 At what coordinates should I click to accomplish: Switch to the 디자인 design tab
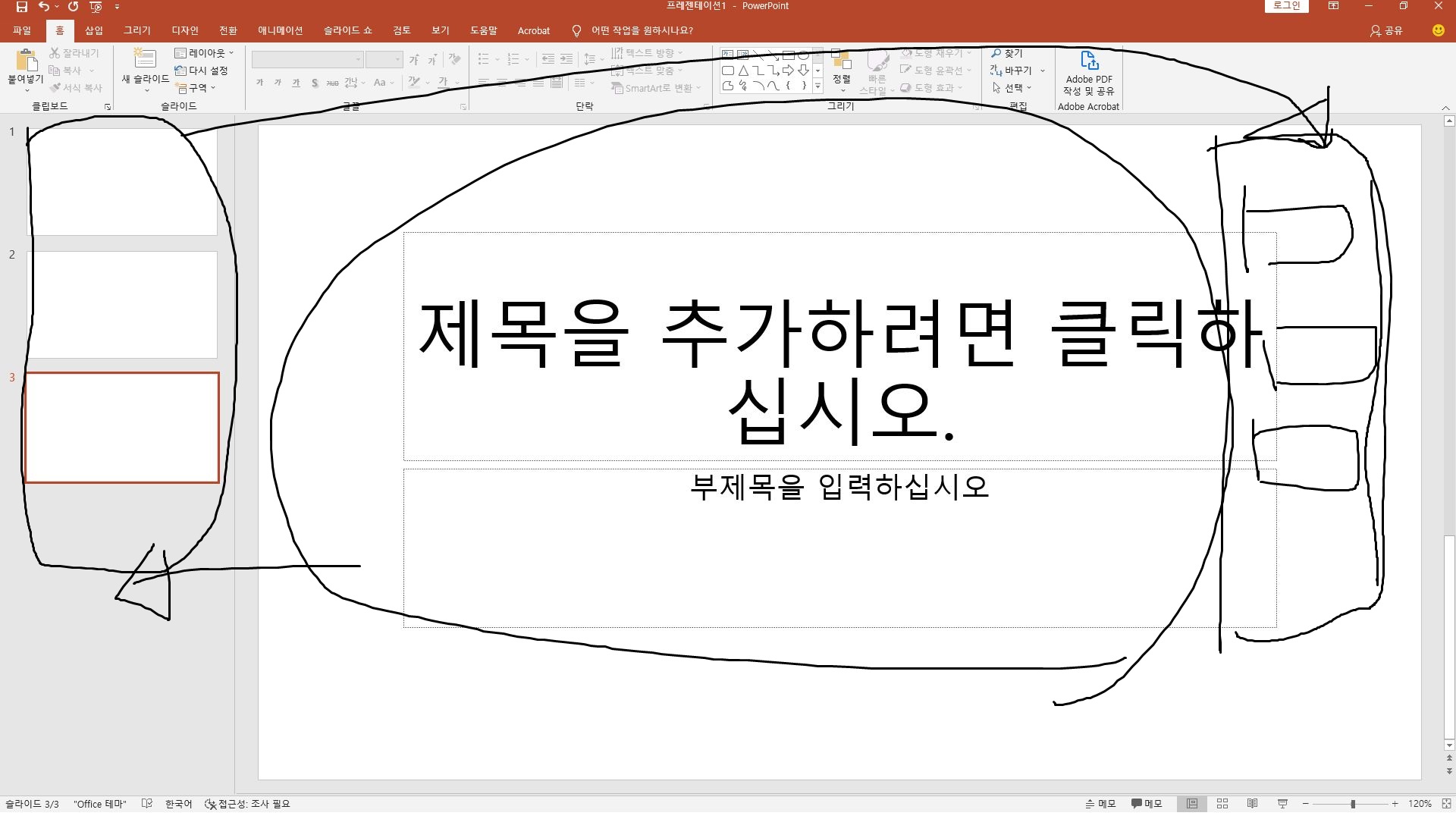[185, 30]
